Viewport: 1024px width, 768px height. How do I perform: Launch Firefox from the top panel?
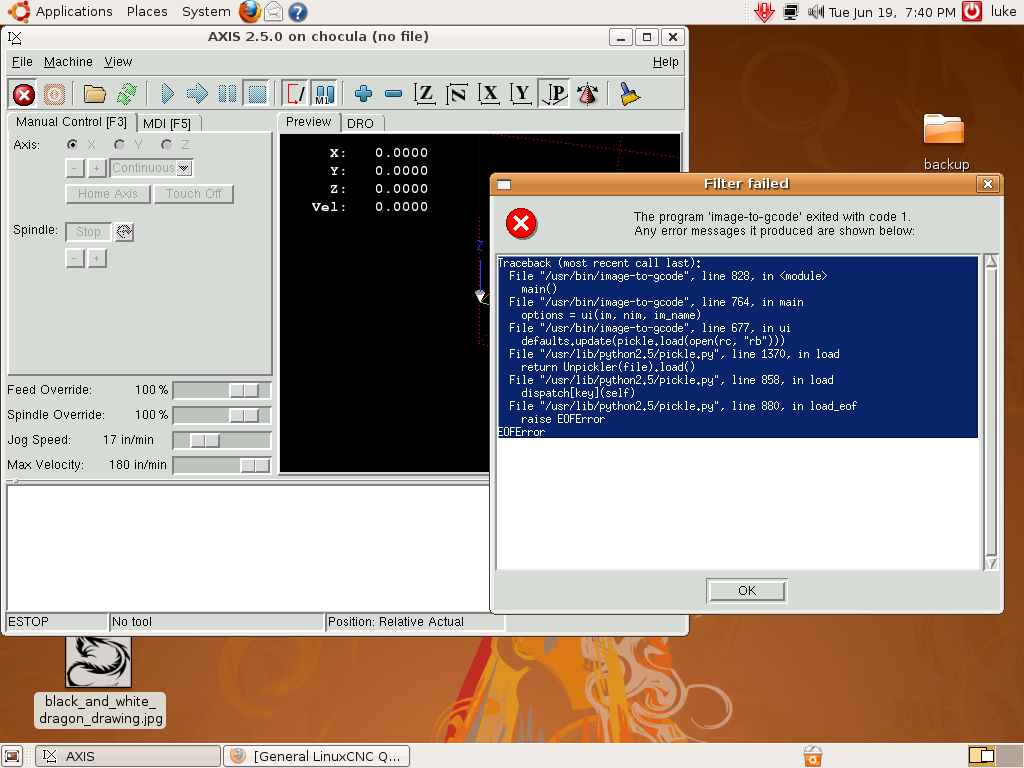pos(249,11)
